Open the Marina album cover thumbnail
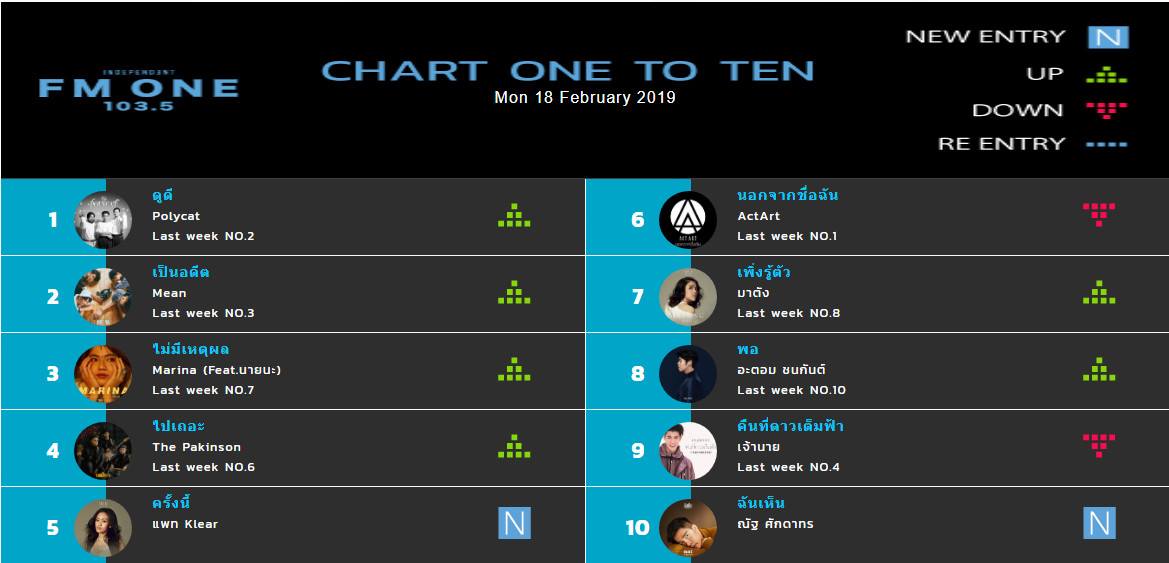Screen dimensions: 1169x563 pos(103,374)
